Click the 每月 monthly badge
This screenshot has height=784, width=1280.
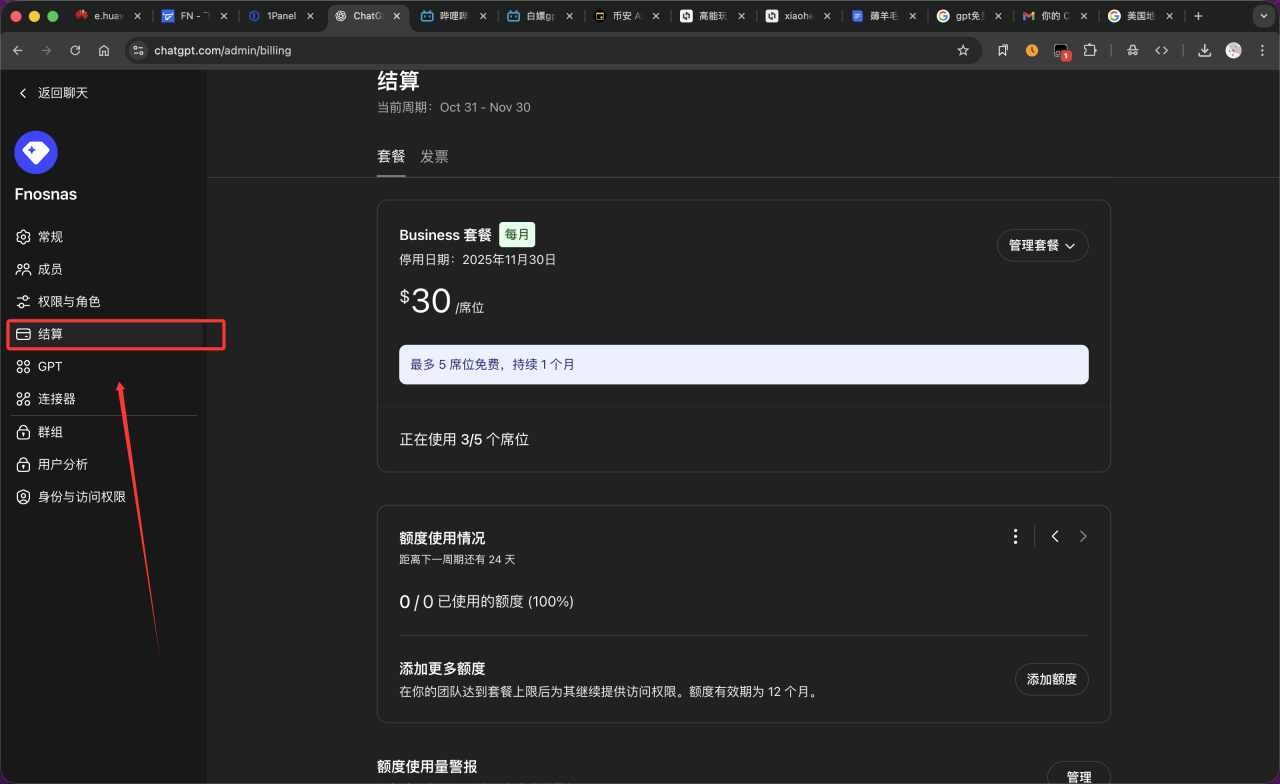tap(517, 234)
